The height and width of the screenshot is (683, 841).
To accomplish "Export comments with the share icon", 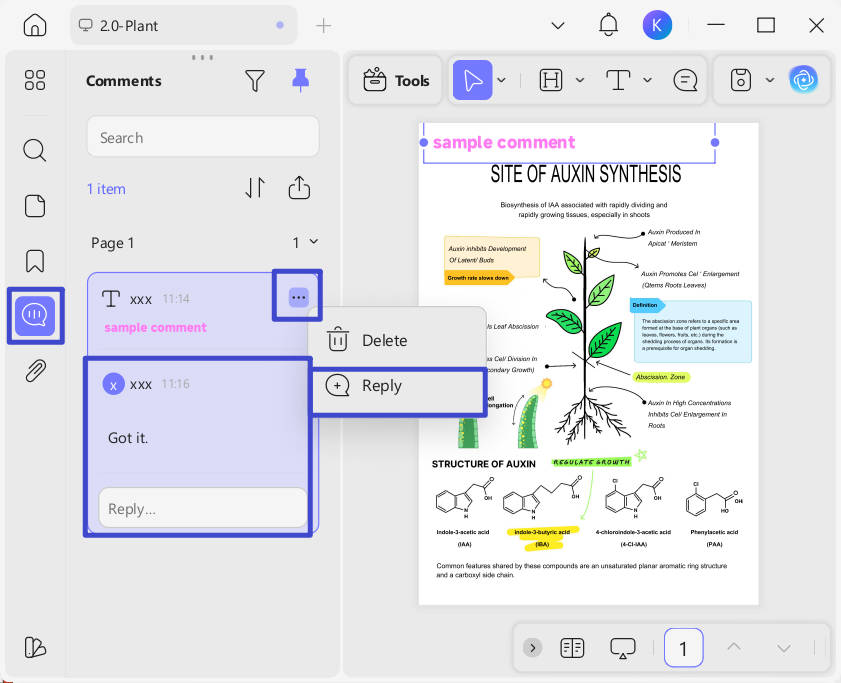I will click(299, 188).
